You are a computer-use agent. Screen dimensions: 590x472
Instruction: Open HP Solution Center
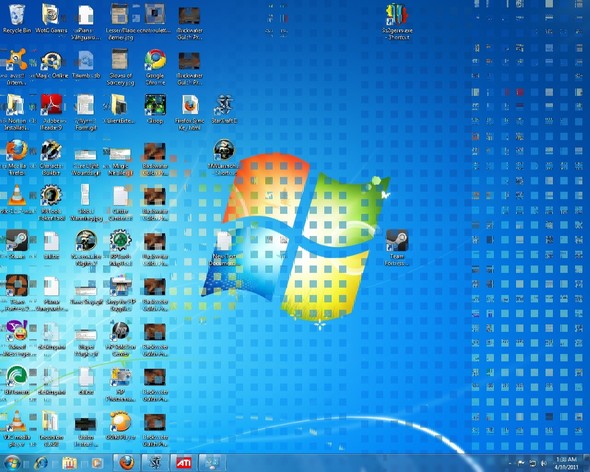click(120, 338)
